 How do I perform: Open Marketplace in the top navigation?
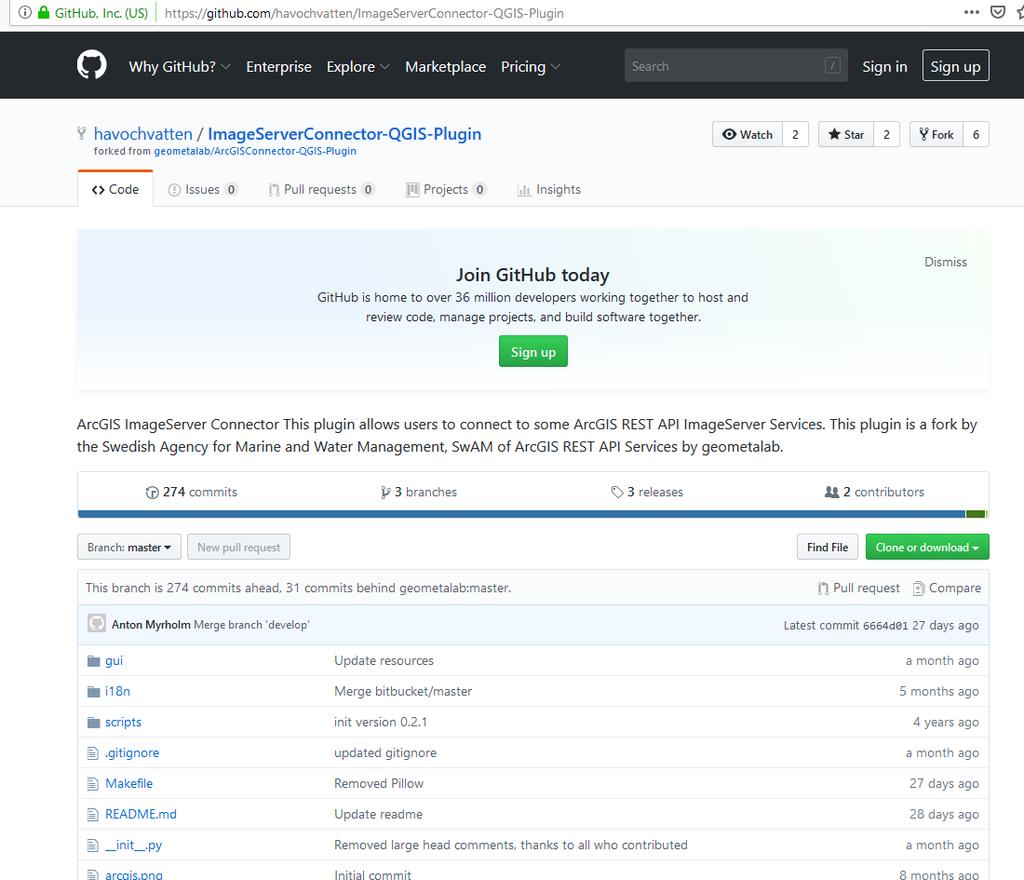(445, 67)
